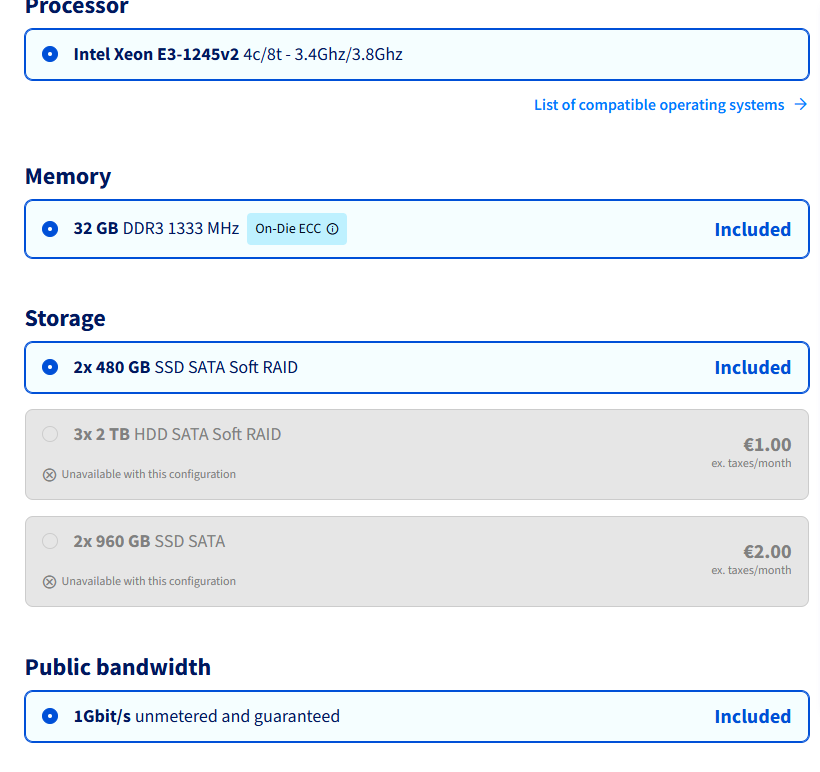
Task: Click the On-Die ECC badge label
Action: tap(288, 229)
